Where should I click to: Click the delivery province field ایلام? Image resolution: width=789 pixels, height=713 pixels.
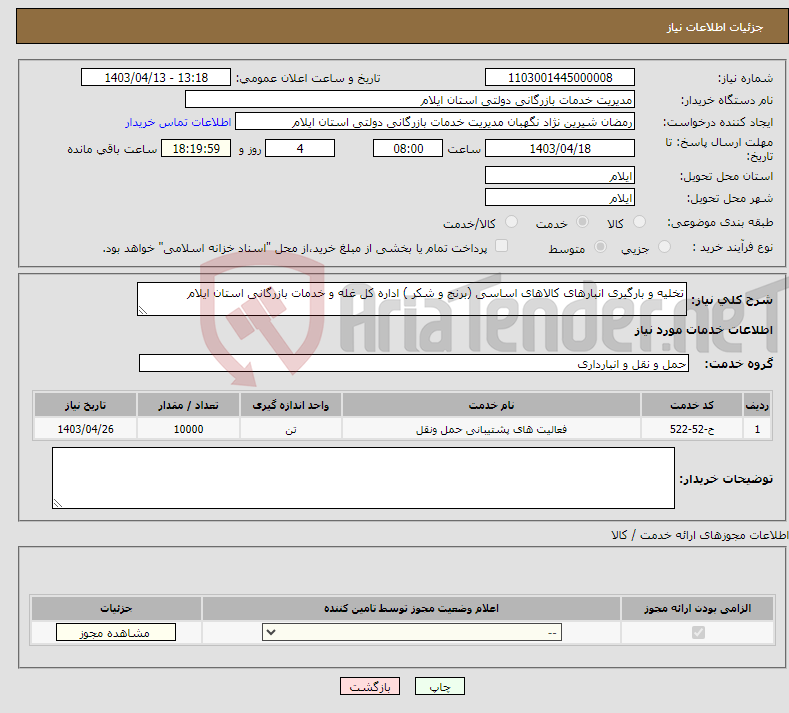tap(560, 176)
